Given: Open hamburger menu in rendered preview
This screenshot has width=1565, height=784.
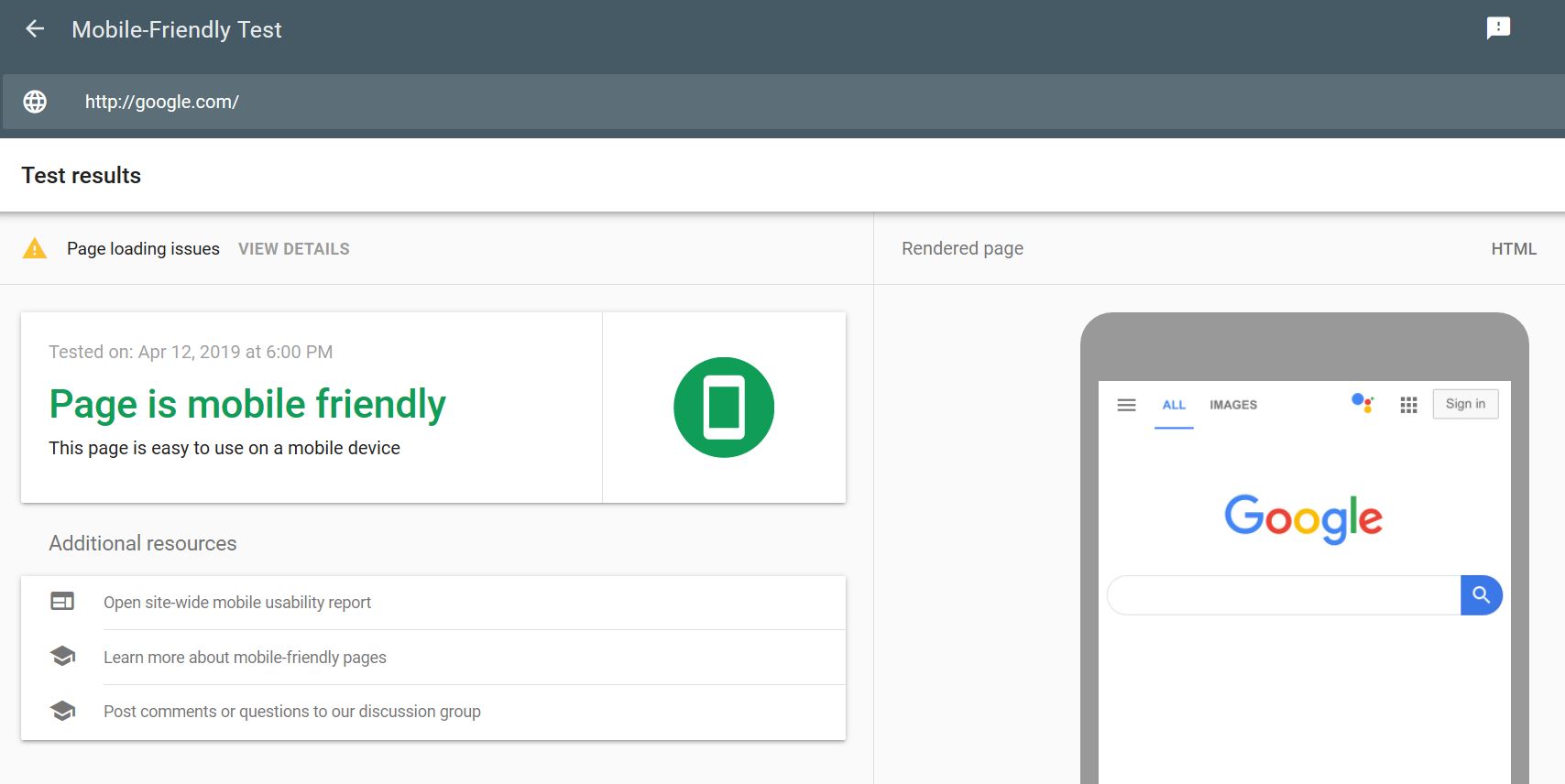Looking at the screenshot, I should click(x=1127, y=405).
